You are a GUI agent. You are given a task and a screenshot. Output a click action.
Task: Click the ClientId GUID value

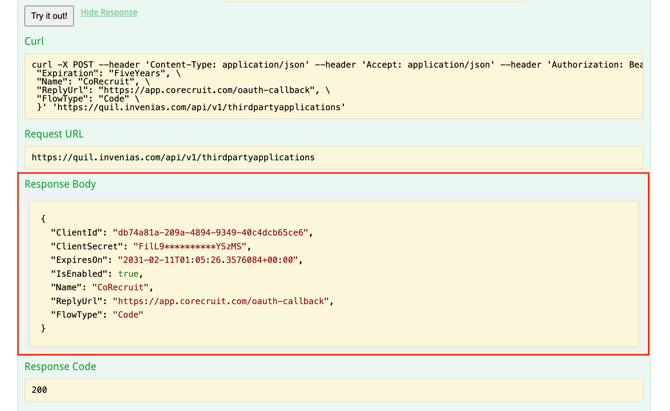[x=210, y=232]
